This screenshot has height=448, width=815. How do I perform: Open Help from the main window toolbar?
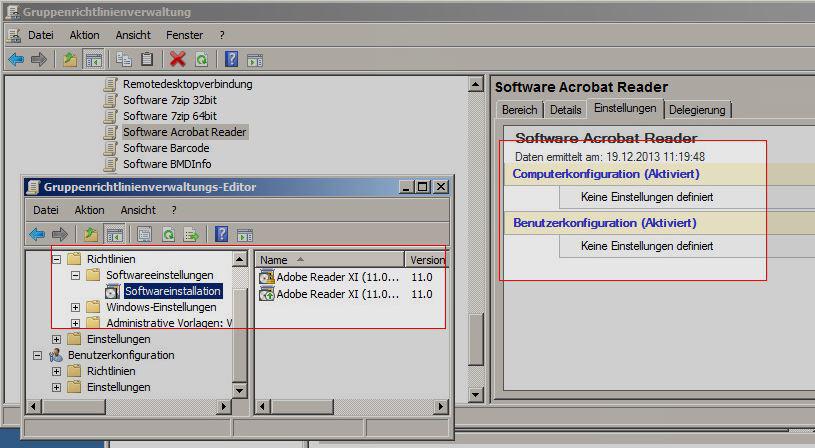[231, 59]
